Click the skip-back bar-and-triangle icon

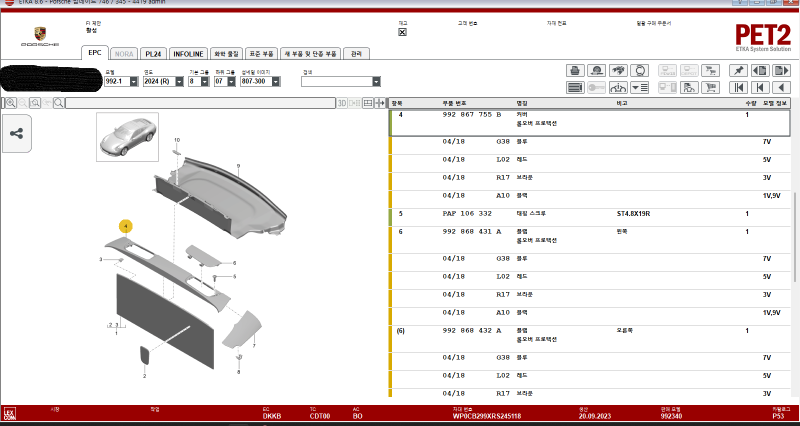(x=760, y=88)
